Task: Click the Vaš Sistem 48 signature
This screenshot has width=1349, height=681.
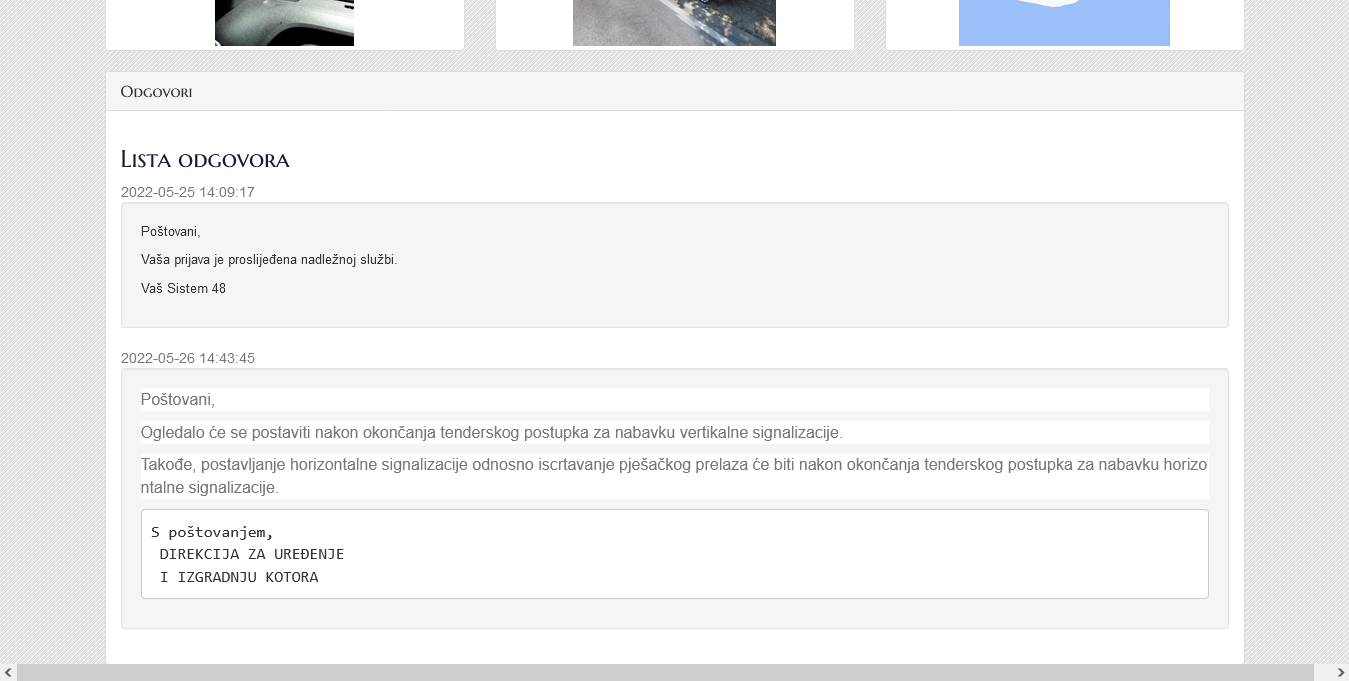Action: coord(183,288)
